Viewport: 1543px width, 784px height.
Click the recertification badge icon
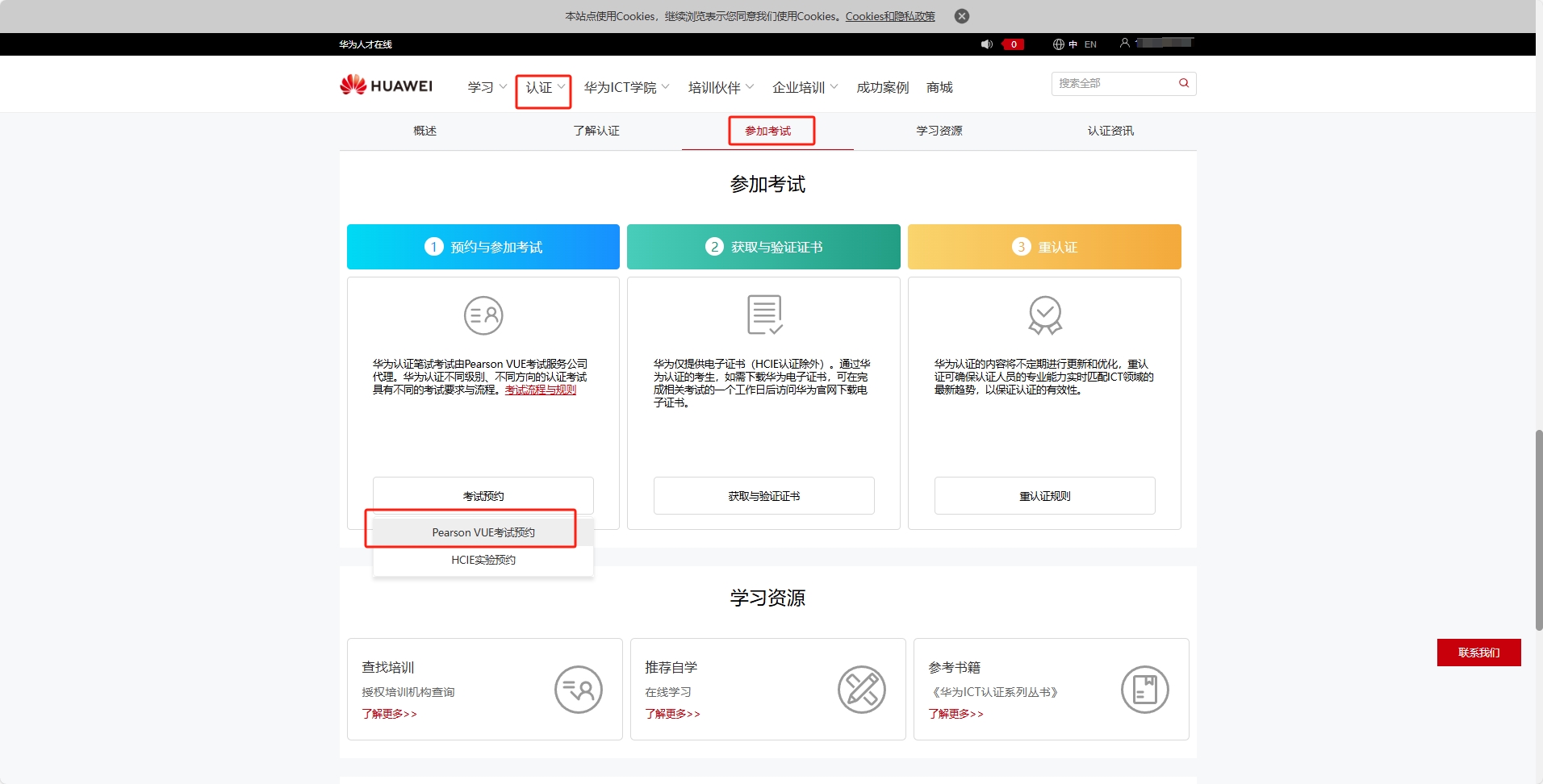point(1045,315)
